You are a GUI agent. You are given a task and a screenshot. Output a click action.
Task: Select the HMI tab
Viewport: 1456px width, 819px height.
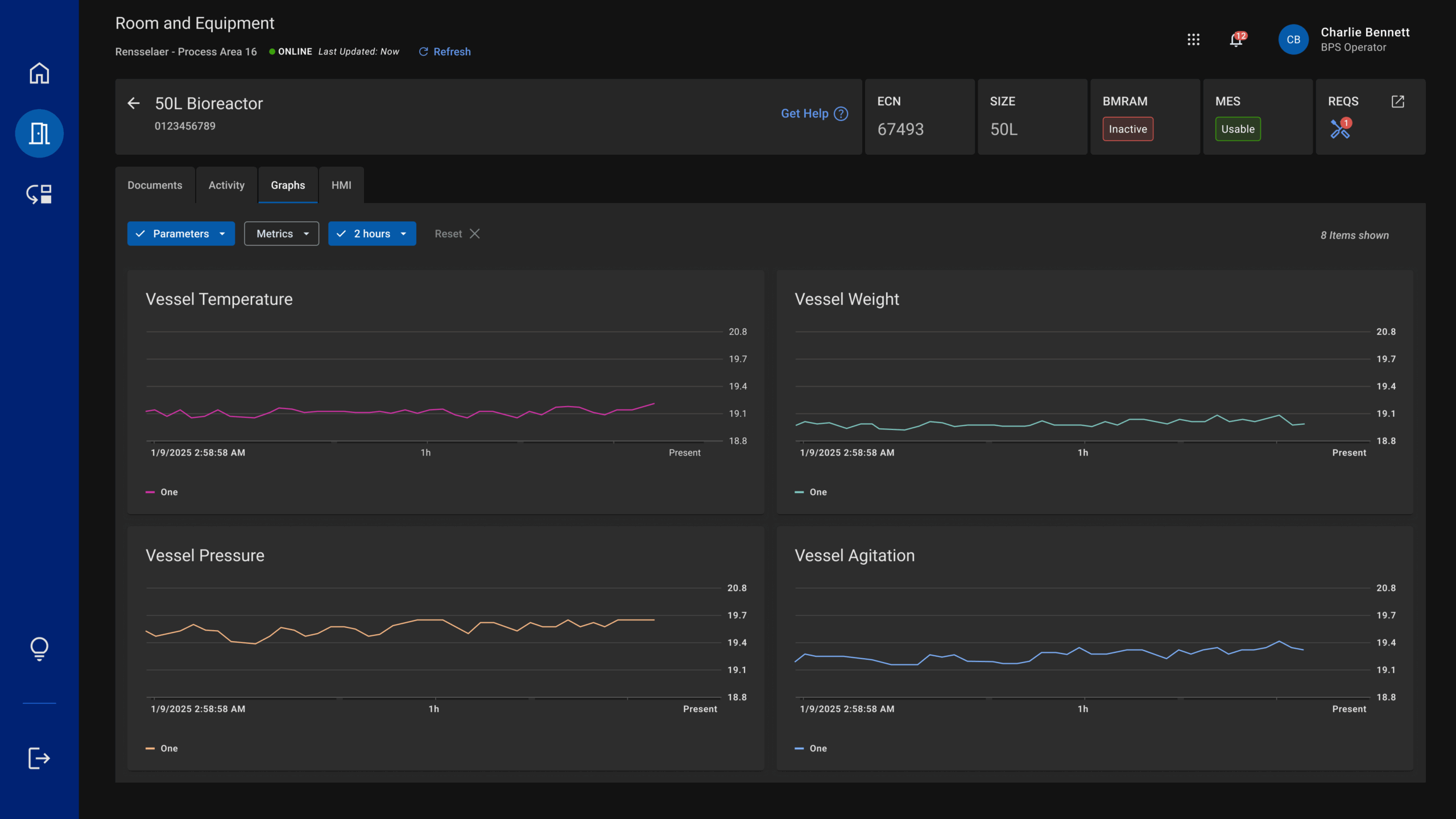[x=341, y=185]
